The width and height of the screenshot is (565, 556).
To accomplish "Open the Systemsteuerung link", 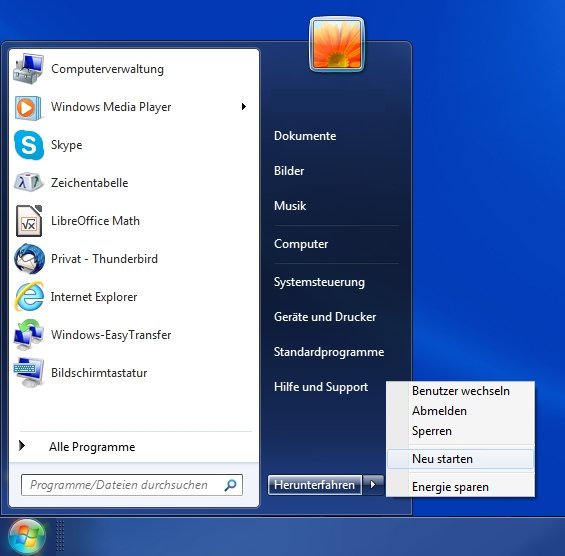I will click(x=319, y=282).
